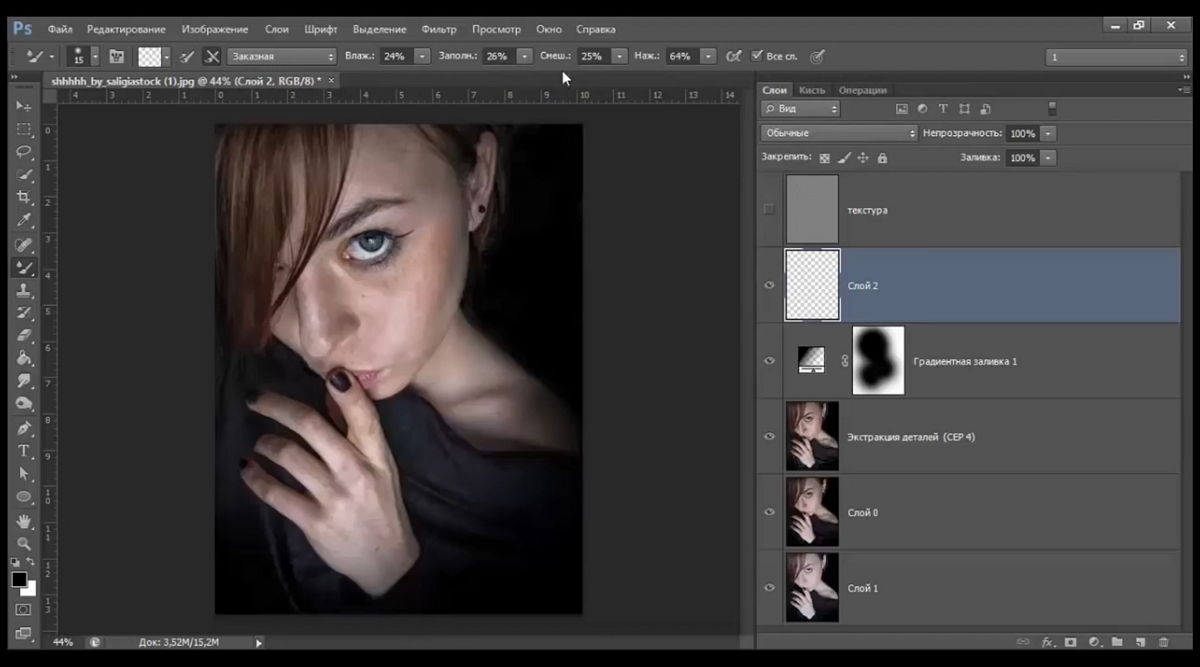Image resolution: width=1200 pixels, height=667 pixels.
Task: Click load brush after each stroke icon
Action: [187, 57]
